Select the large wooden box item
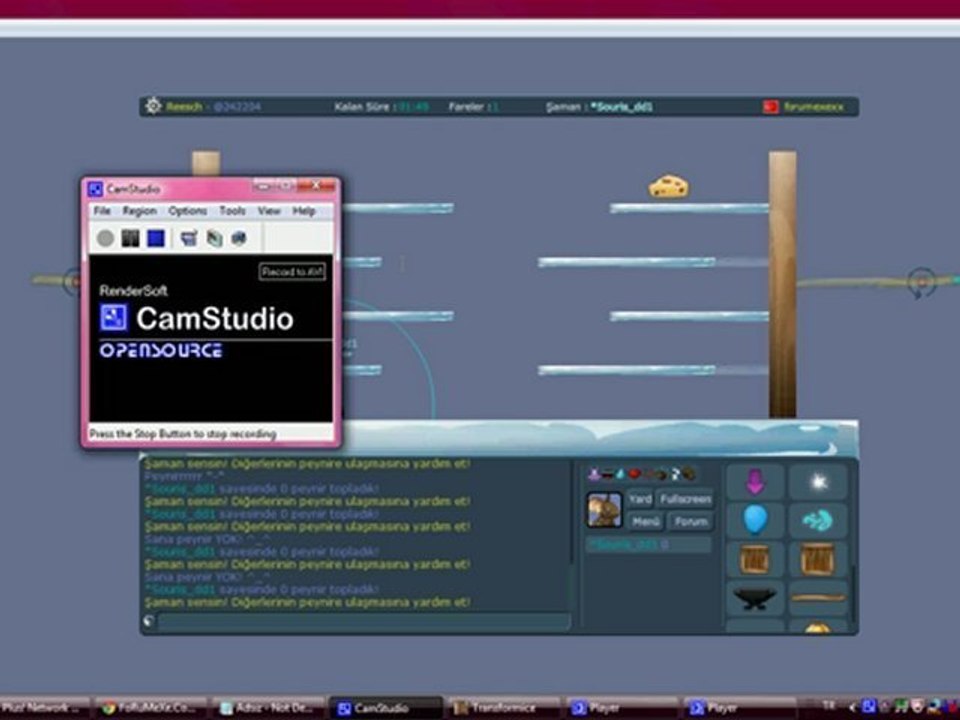The height and width of the screenshot is (720, 960). click(818, 559)
